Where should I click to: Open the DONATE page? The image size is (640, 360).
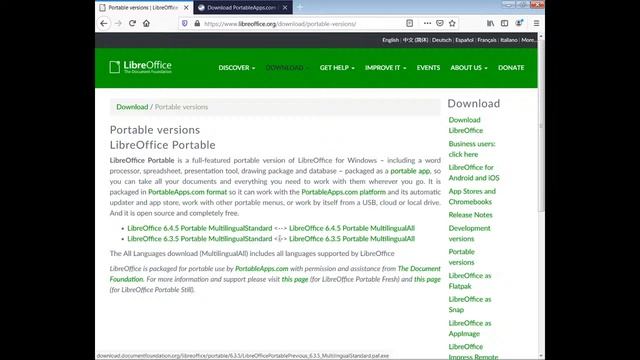pyautogui.click(x=511, y=68)
